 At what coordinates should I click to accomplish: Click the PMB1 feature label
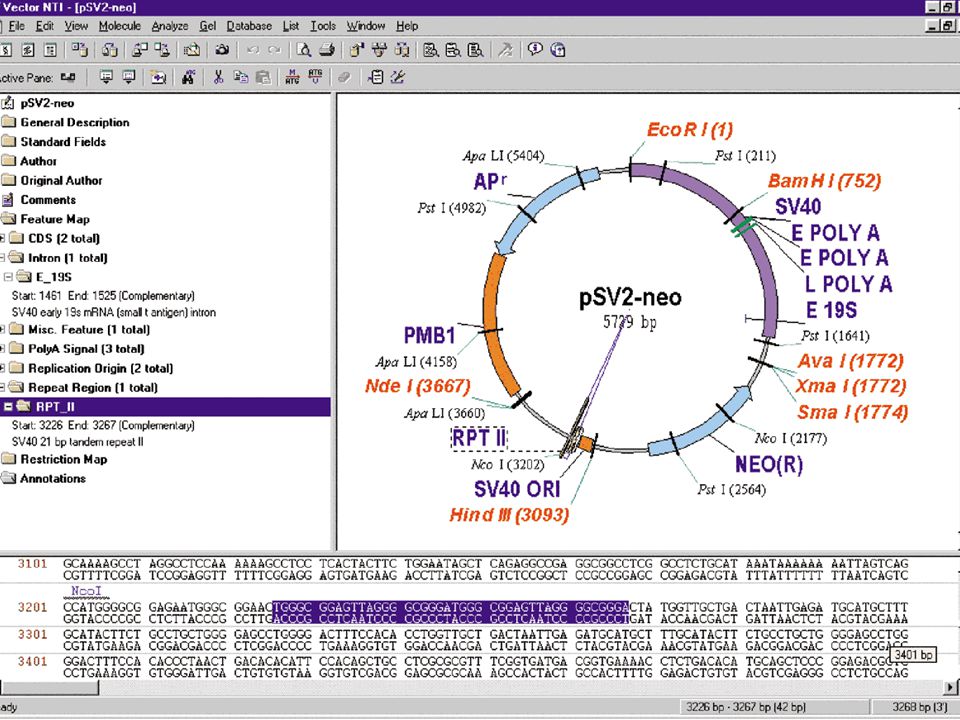429,335
